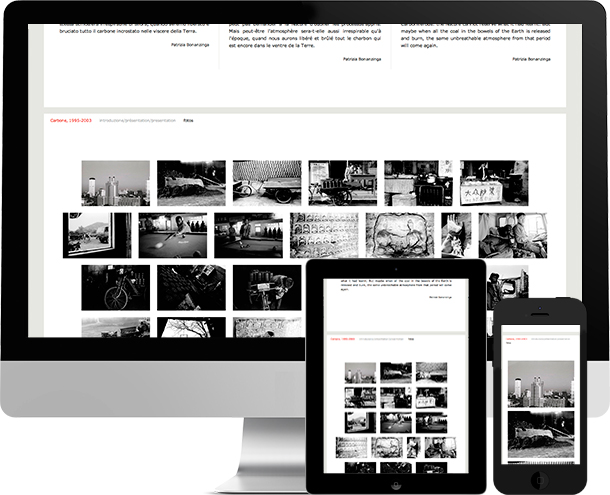Open the city skyline thumbnail on the desktop
The image size is (610, 495).
[116, 183]
